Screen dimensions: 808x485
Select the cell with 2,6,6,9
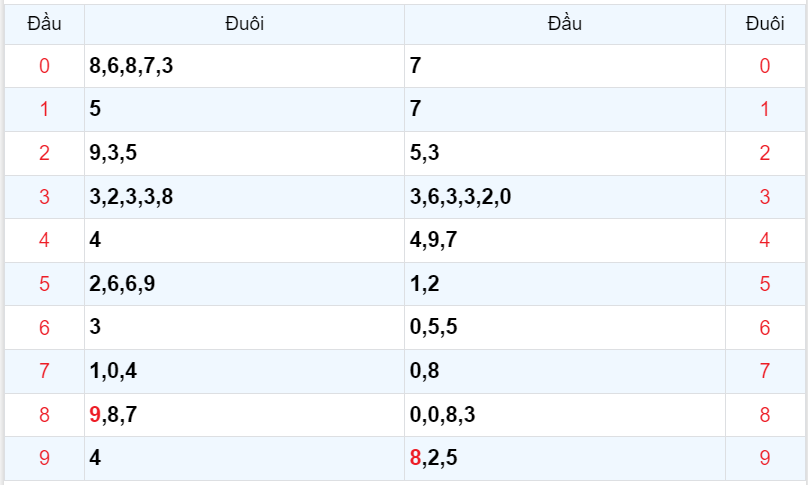pos(122,284)
